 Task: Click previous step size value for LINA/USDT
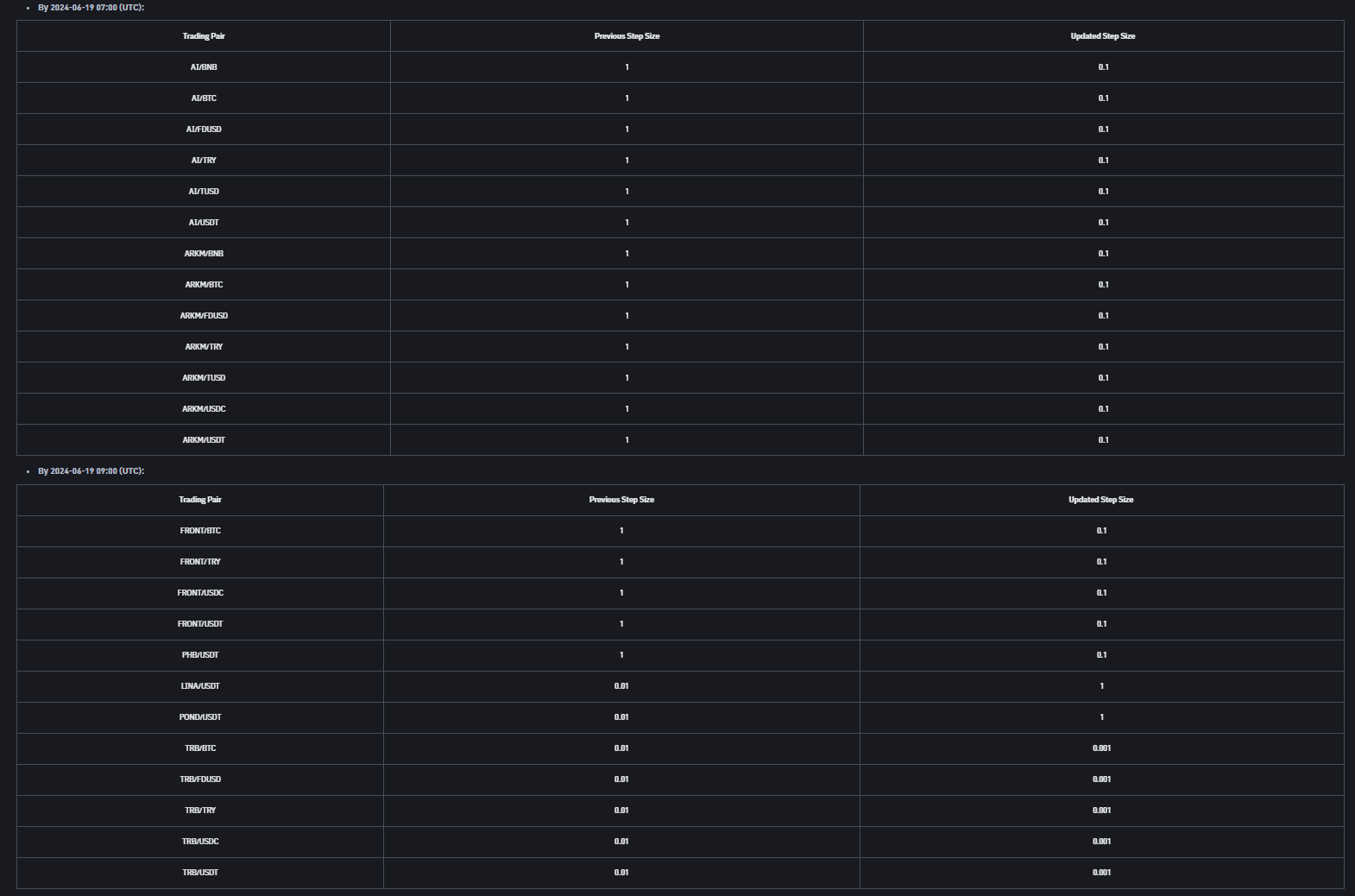click(x=621, y=686)
